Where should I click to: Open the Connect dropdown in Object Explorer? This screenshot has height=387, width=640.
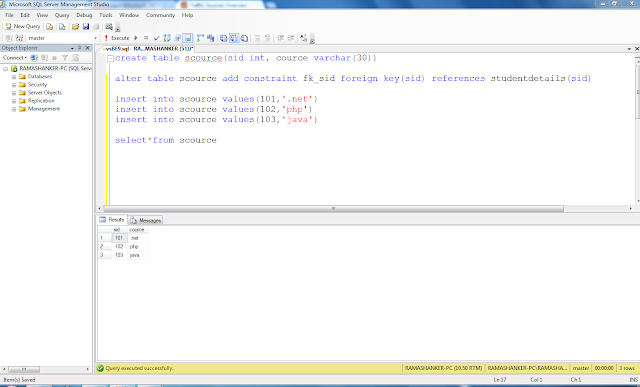[15, 58]
